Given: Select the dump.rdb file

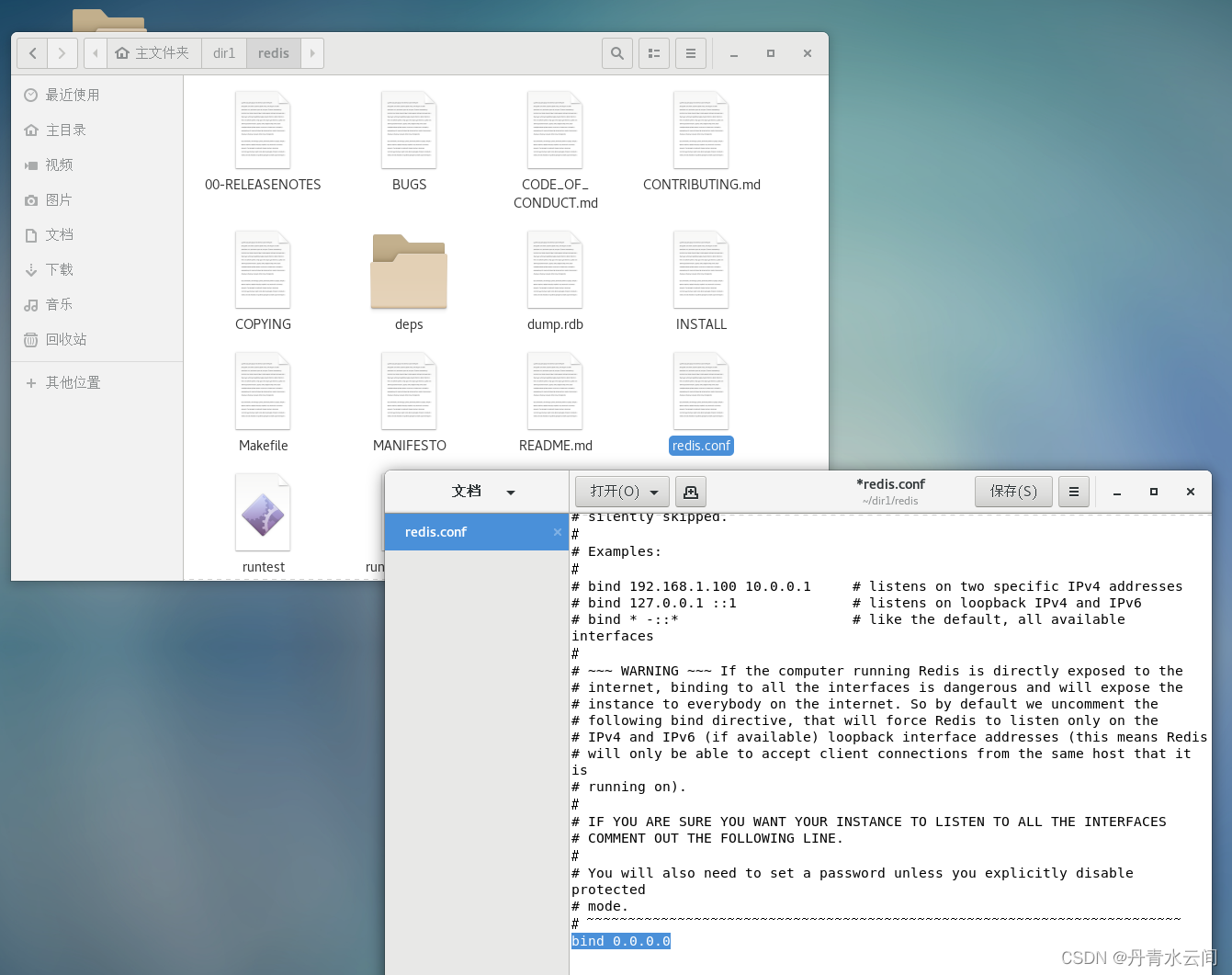Looking at the screenshot, I should (555, 282).
